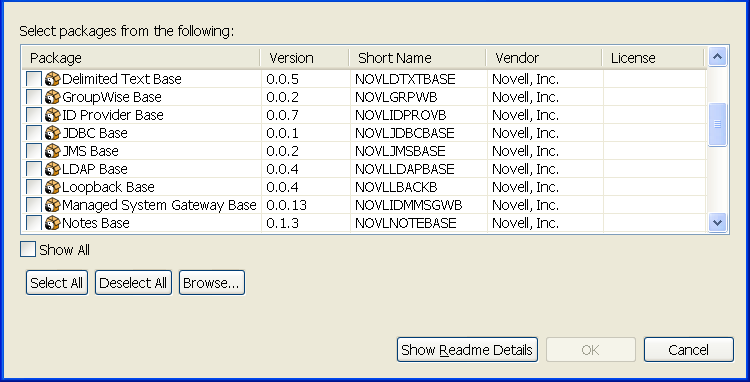Viewport: 750px width, 382px height.
Task: Check the Delimited Text Base checkbox
Action: 33,79
